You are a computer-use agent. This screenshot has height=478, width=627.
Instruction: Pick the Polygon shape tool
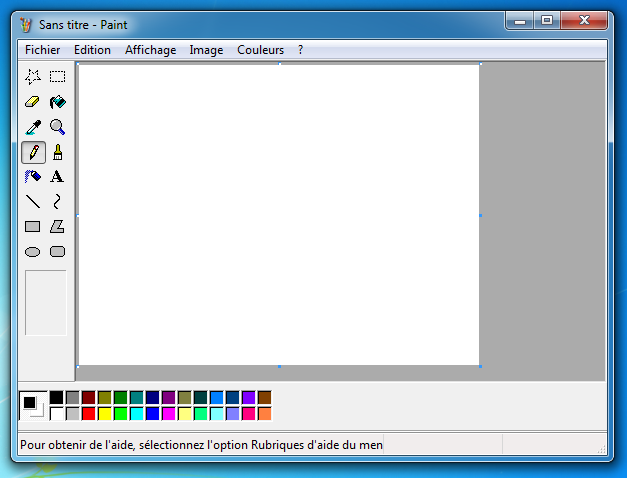point(58,227)
